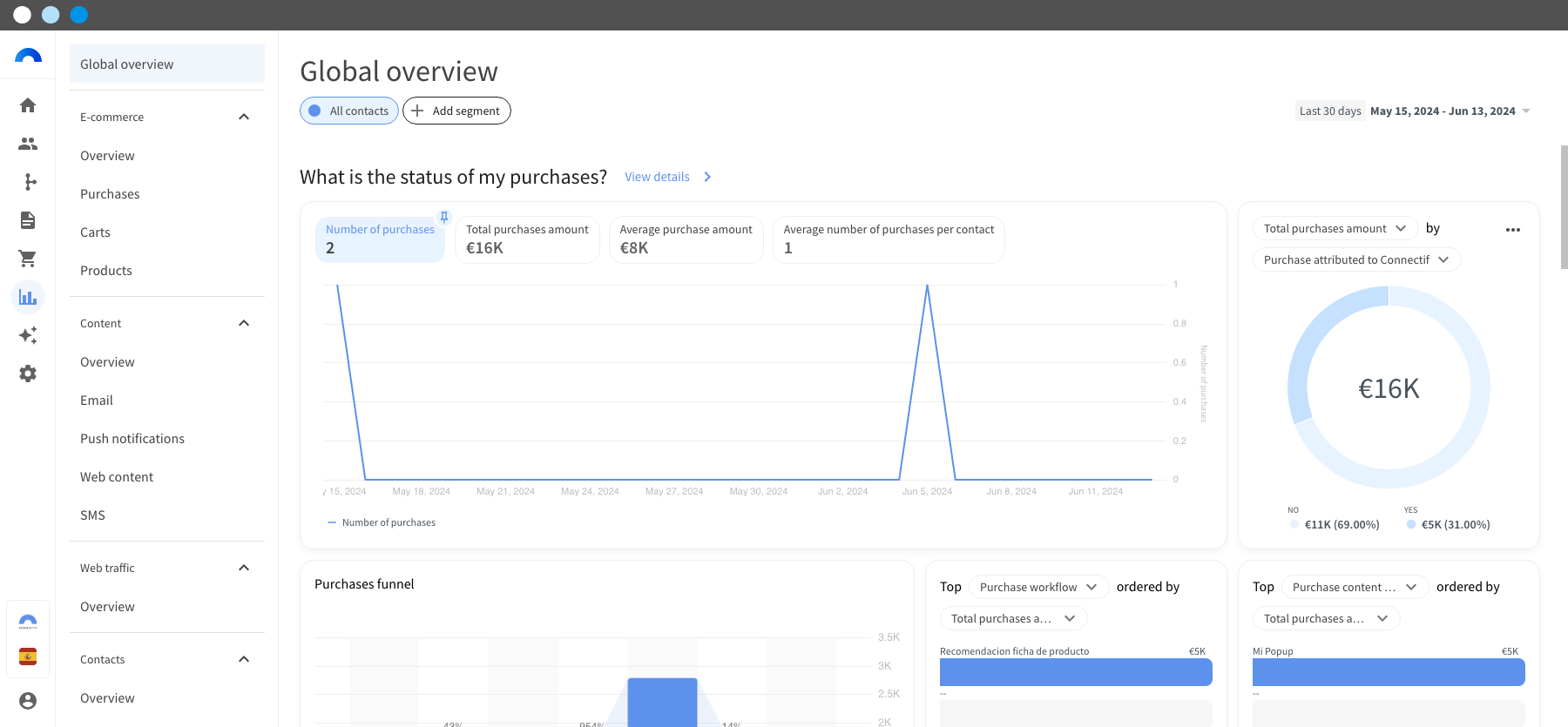Open the AI sparkle icon

pos(28,335)
